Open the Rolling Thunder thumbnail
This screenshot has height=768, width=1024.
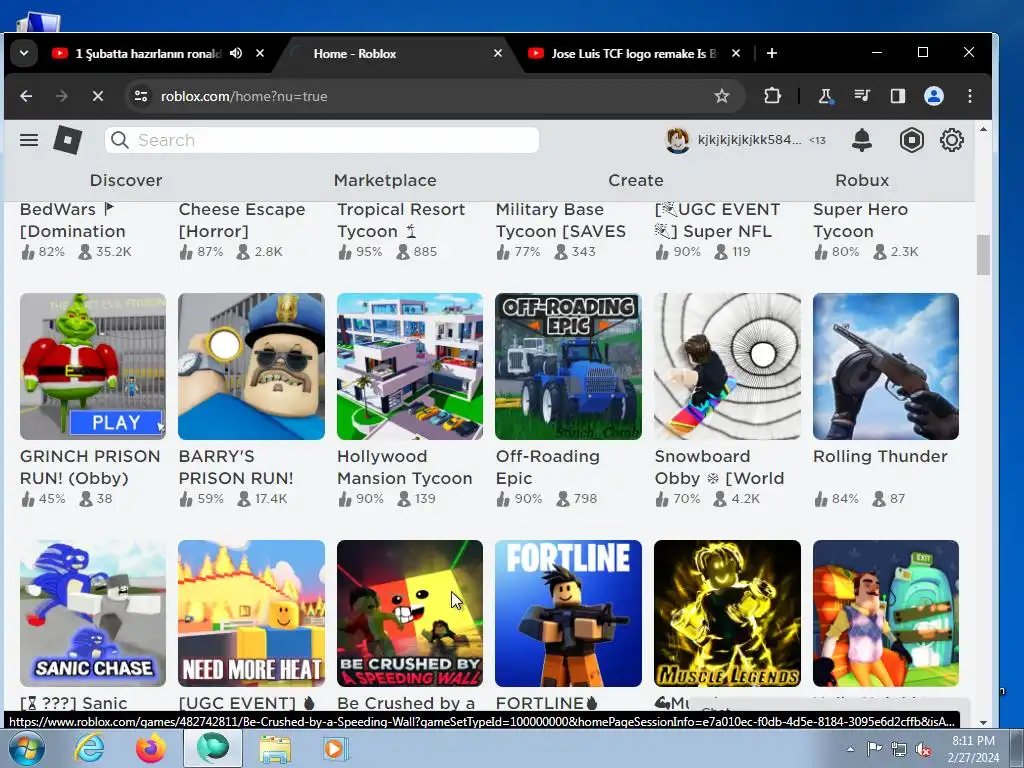pyautogui.click(x=886, y=366)
